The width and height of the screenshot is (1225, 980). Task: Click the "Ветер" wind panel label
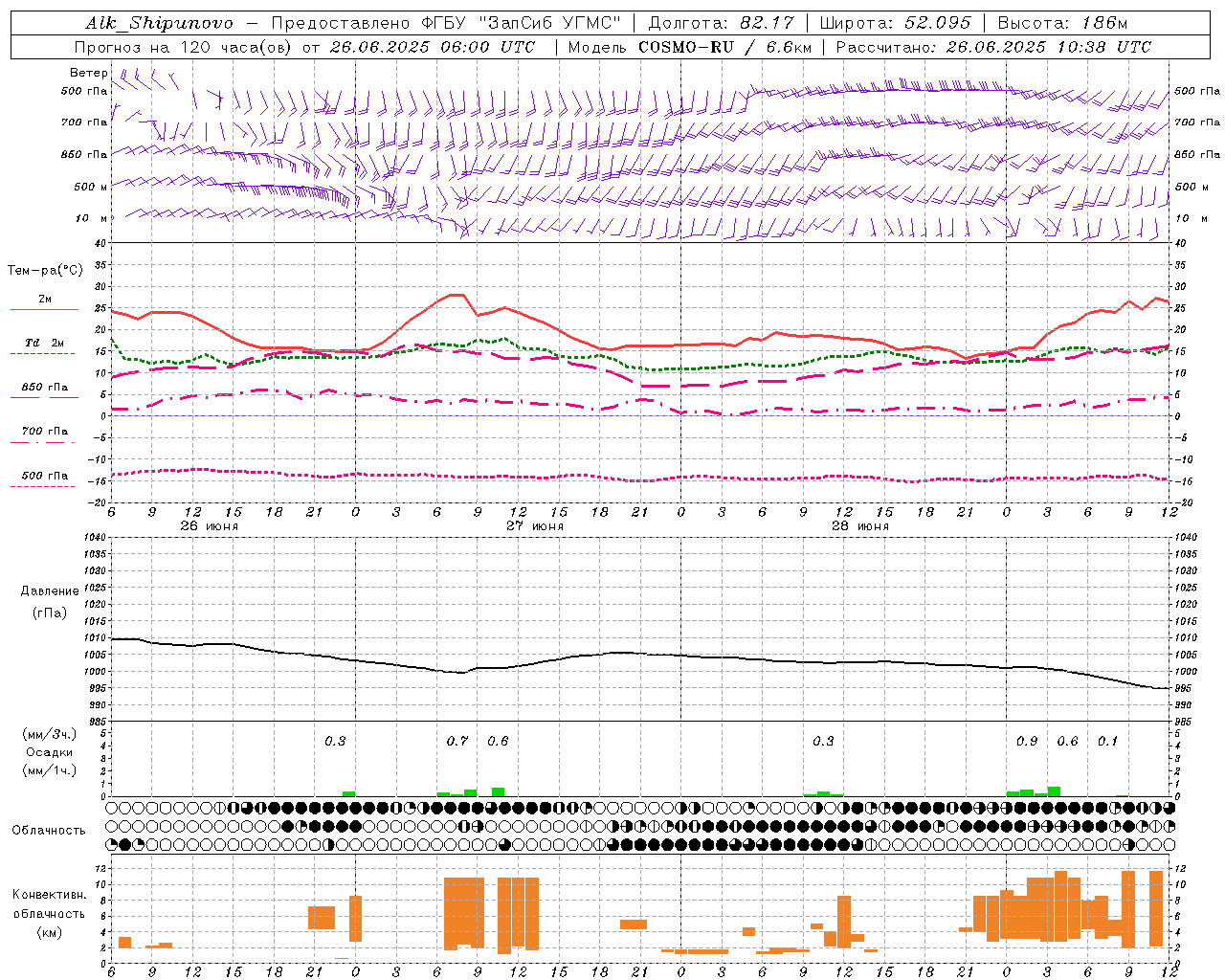pos(89,73)
